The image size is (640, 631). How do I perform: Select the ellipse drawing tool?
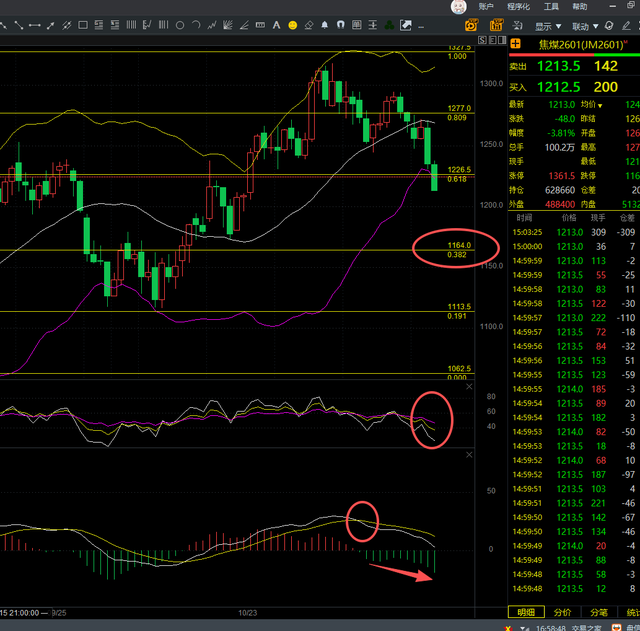[x=180, y=25]
